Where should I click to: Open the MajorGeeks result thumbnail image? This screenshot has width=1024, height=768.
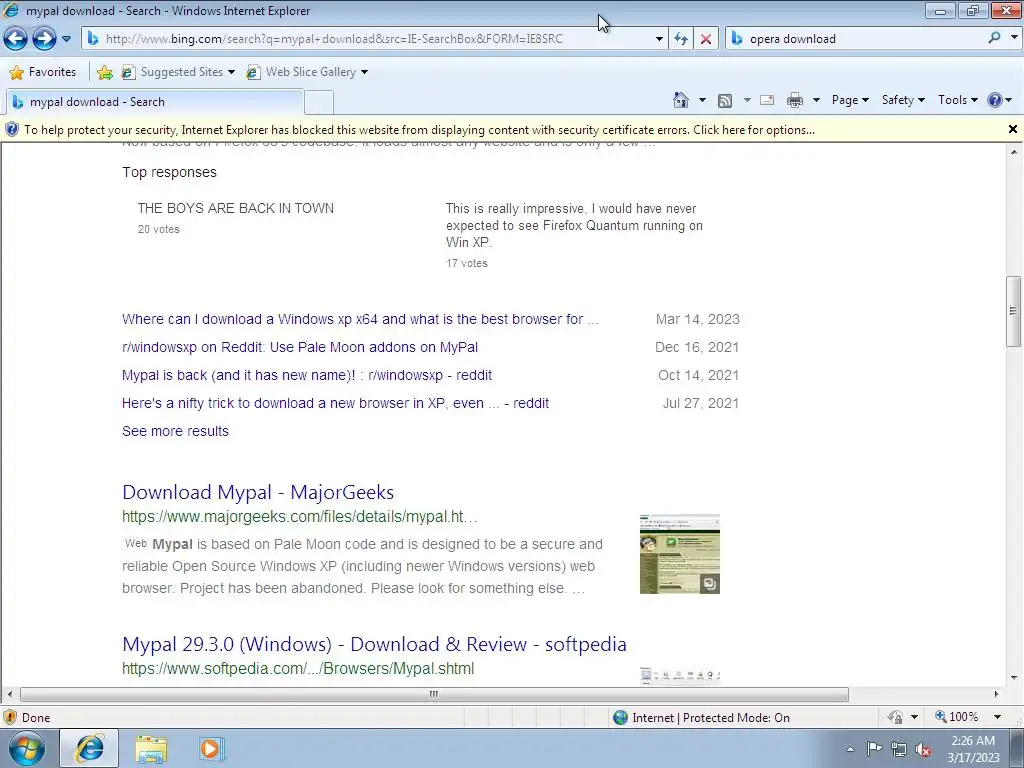tap(680, 554)
